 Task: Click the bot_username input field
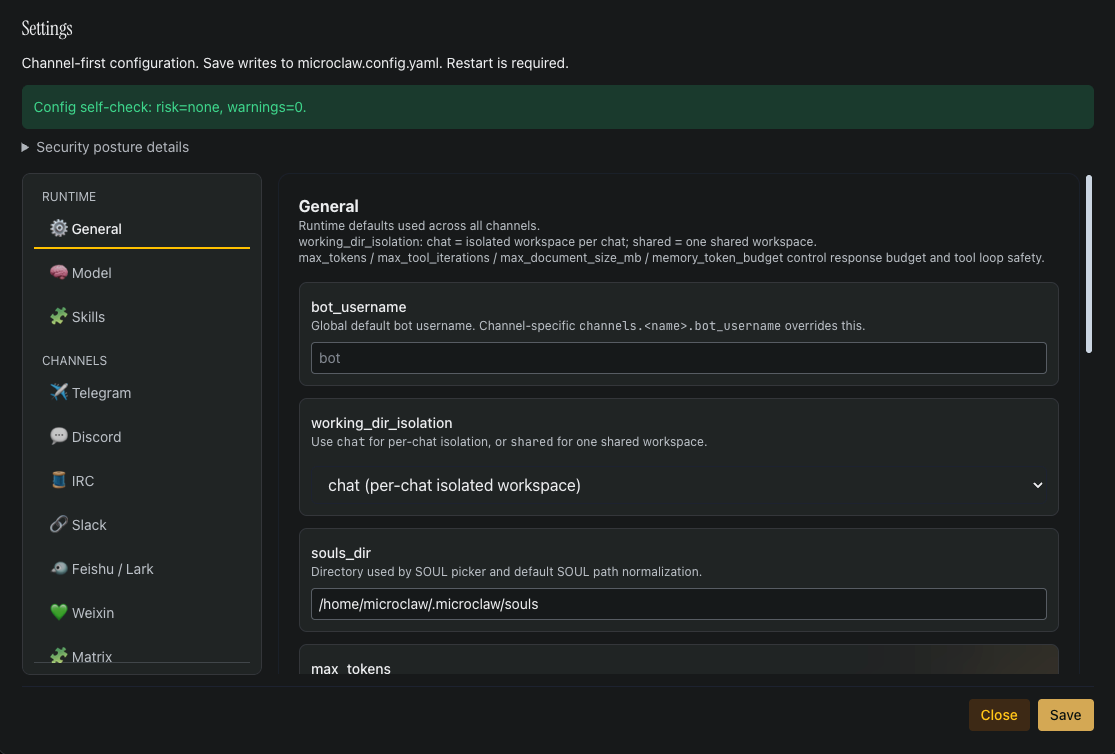tap(678, 358)
